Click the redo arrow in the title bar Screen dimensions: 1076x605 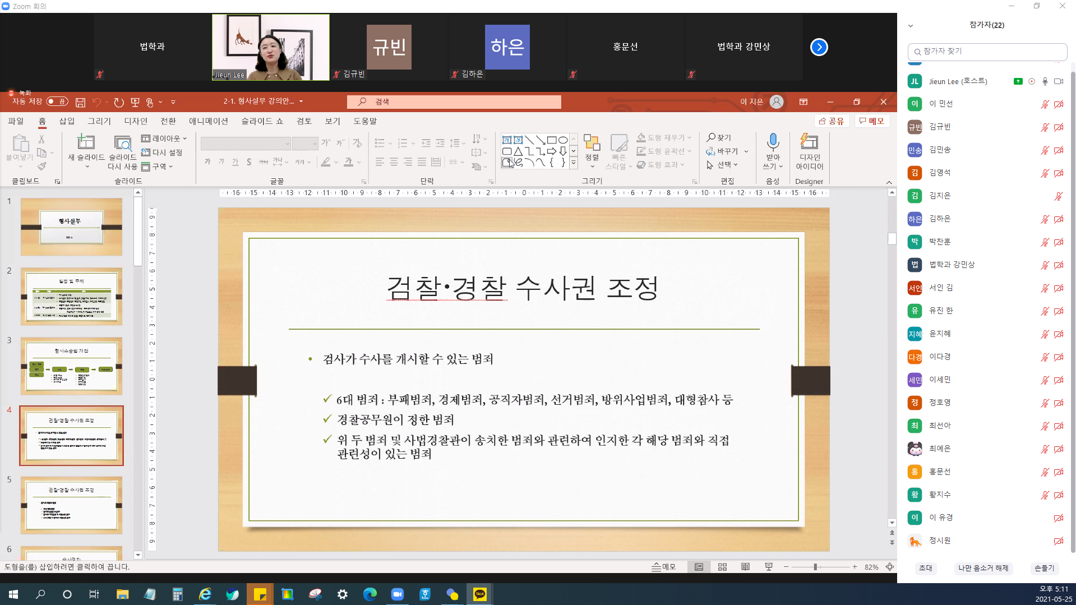(x=119, y=102)
